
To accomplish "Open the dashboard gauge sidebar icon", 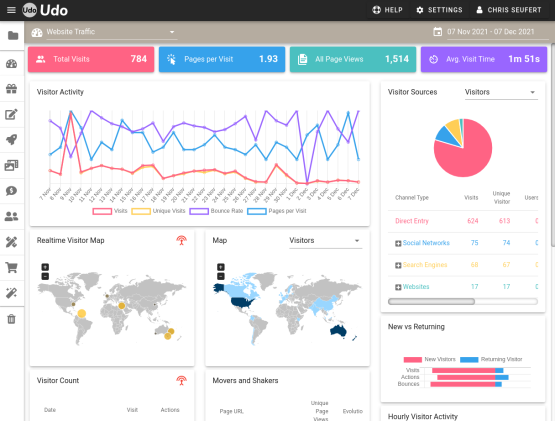I will 12,64.
